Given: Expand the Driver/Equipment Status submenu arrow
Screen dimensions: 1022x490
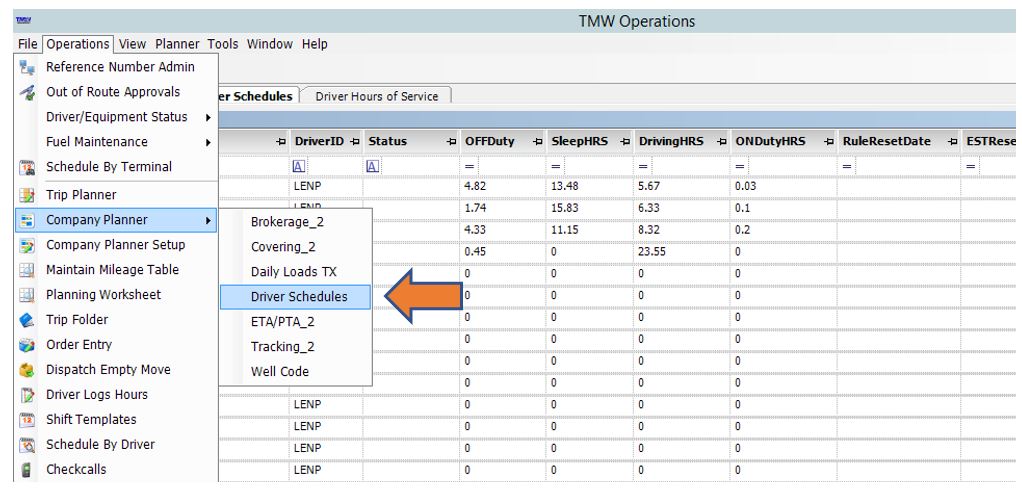Looking at the screenshot, I should (209, 117).
